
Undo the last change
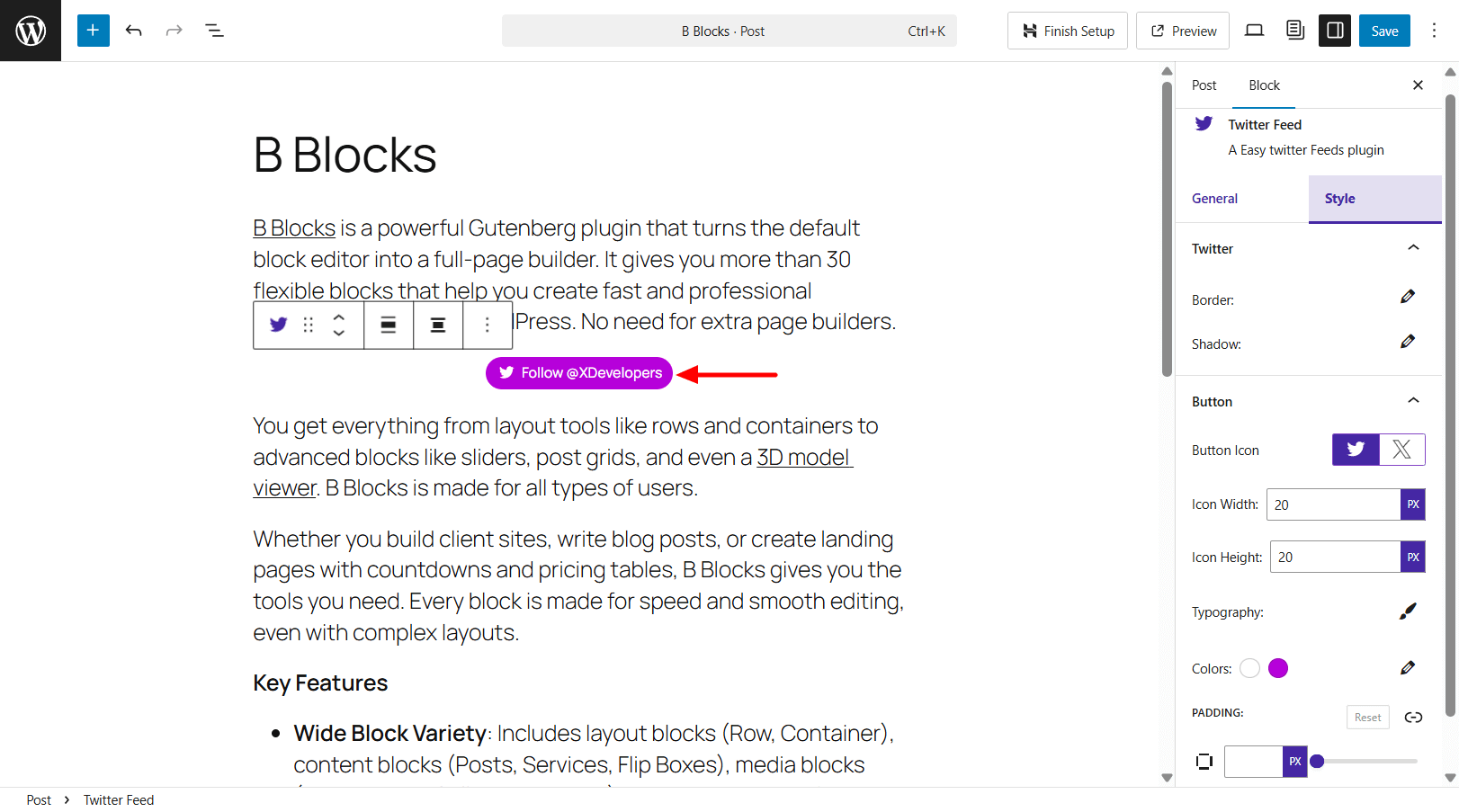133,30
